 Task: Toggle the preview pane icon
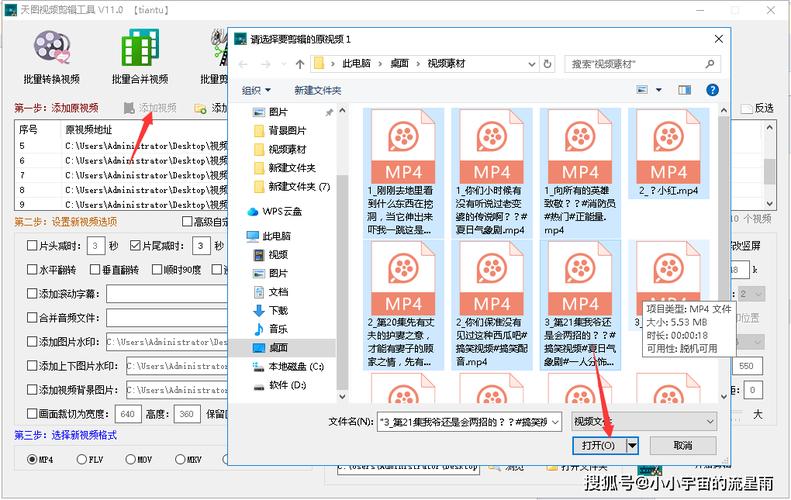(x=685, y=90)
